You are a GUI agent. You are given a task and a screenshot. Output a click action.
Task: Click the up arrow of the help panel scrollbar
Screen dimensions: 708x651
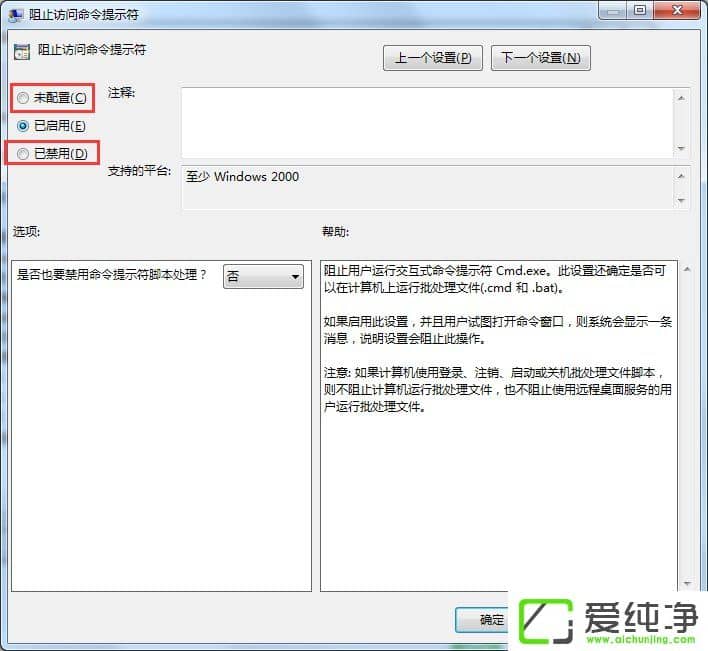tap(687, 270)
